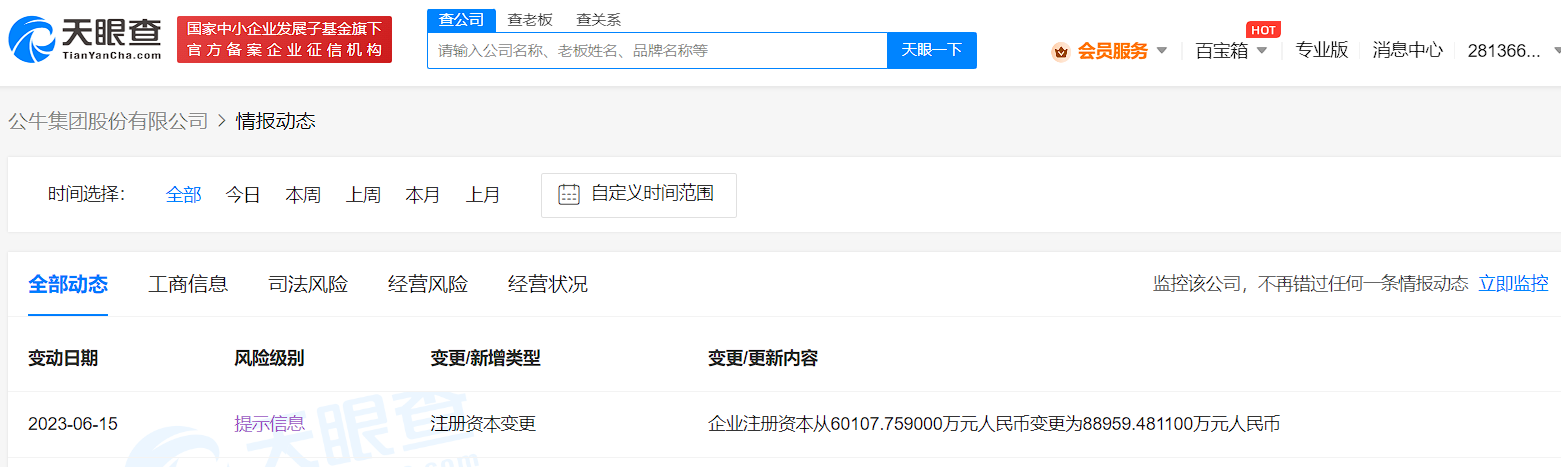Viewport: 1561px width, 467px height.
Task: Click the 变动日期 column header
Action: (x=63, y=358)
